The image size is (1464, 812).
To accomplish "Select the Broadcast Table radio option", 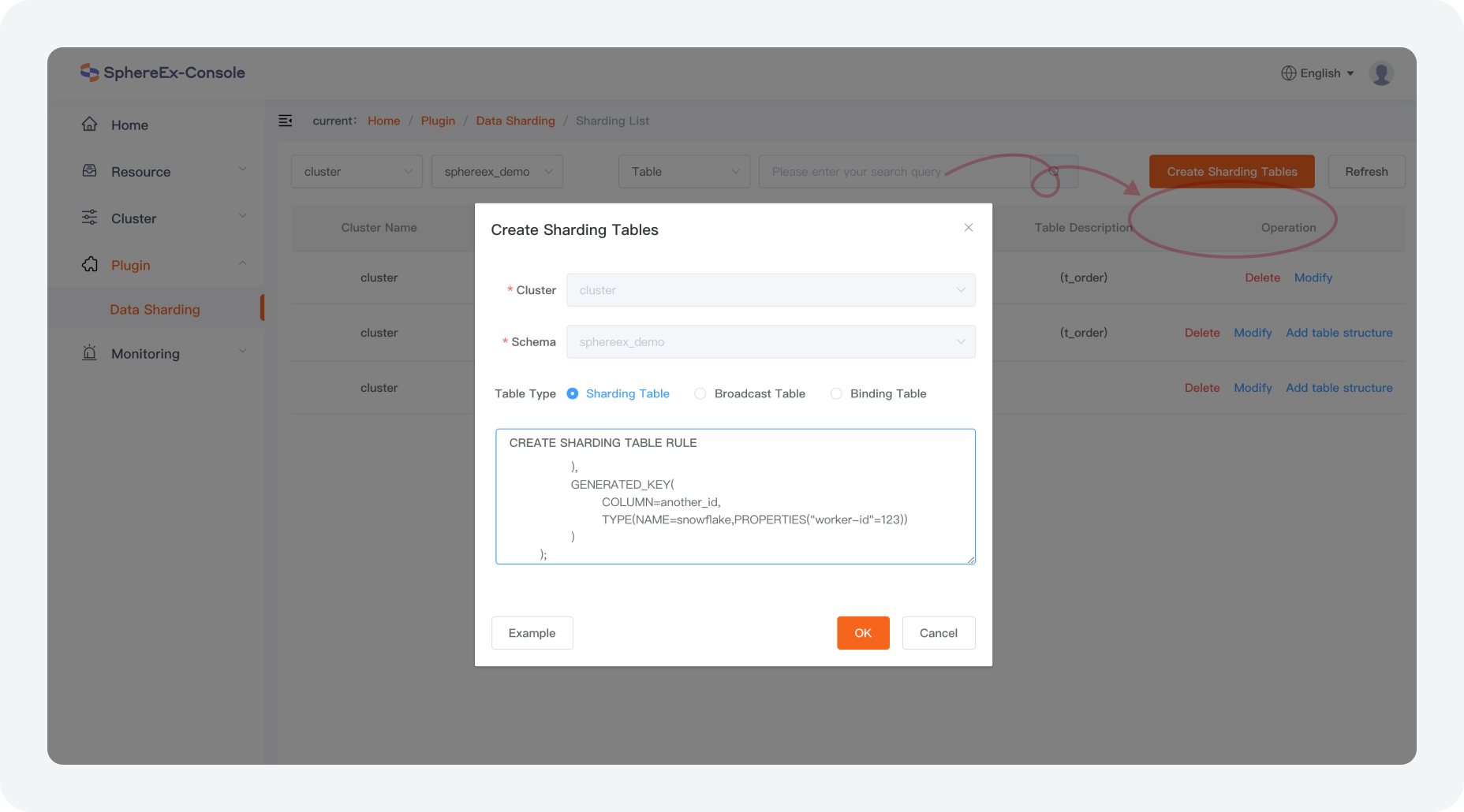I will point(700,393).
